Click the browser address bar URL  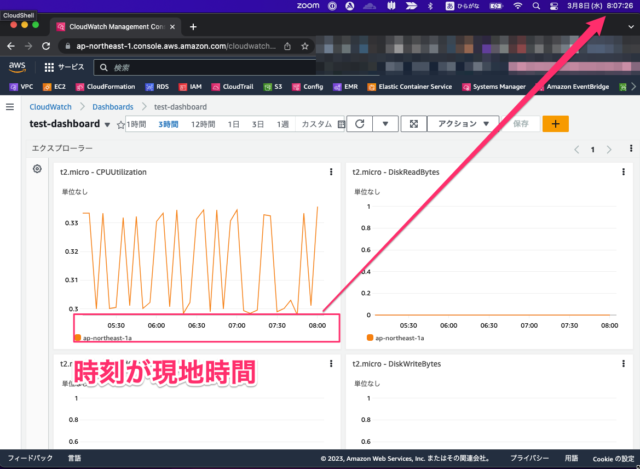click(x=176, y=46)
